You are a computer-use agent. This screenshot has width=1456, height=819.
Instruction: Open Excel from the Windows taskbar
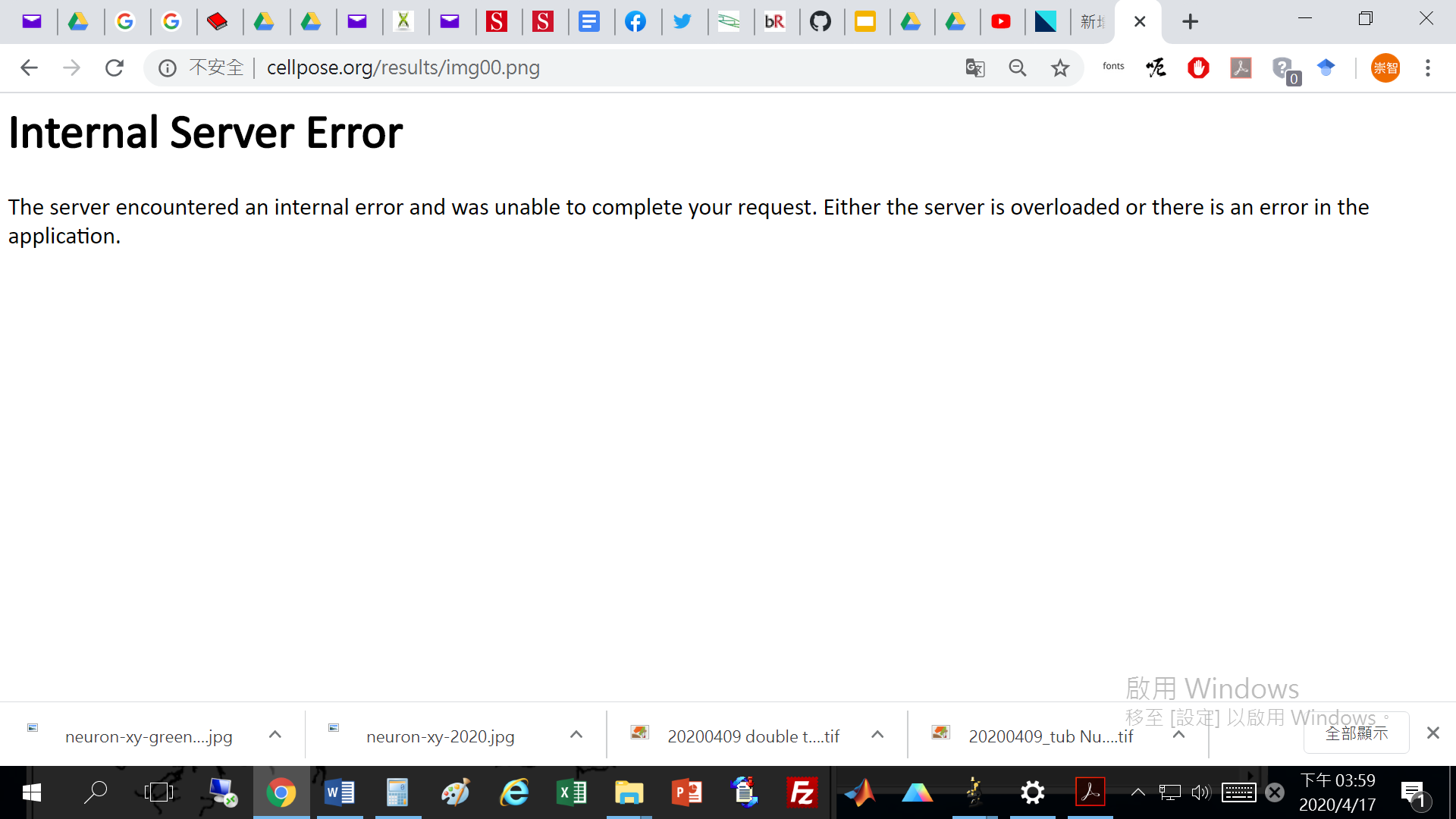click(x=572, y=793)
